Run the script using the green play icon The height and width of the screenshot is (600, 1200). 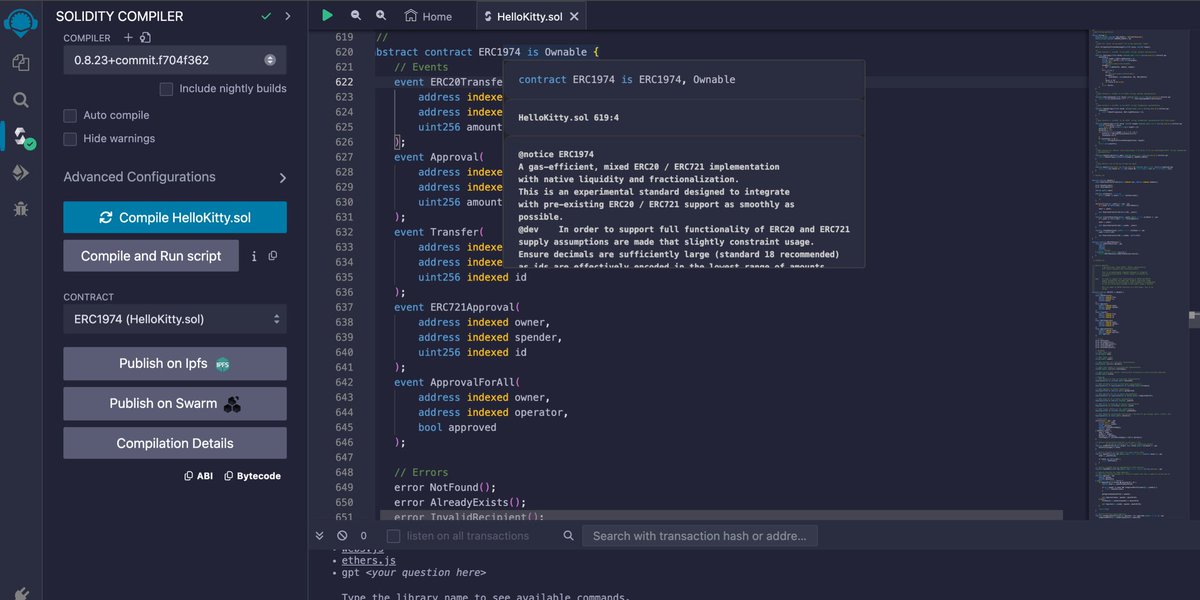pyautogui.click(x=327, y=15)
